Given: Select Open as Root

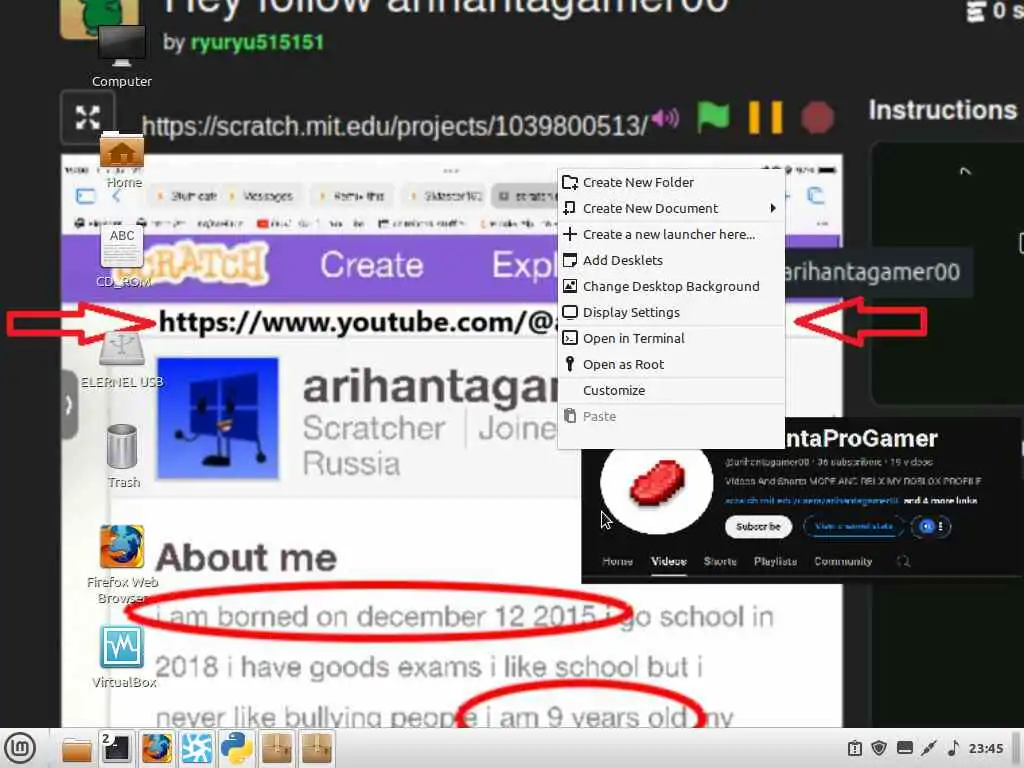Looking at the screenshot, I should (671, 364).
